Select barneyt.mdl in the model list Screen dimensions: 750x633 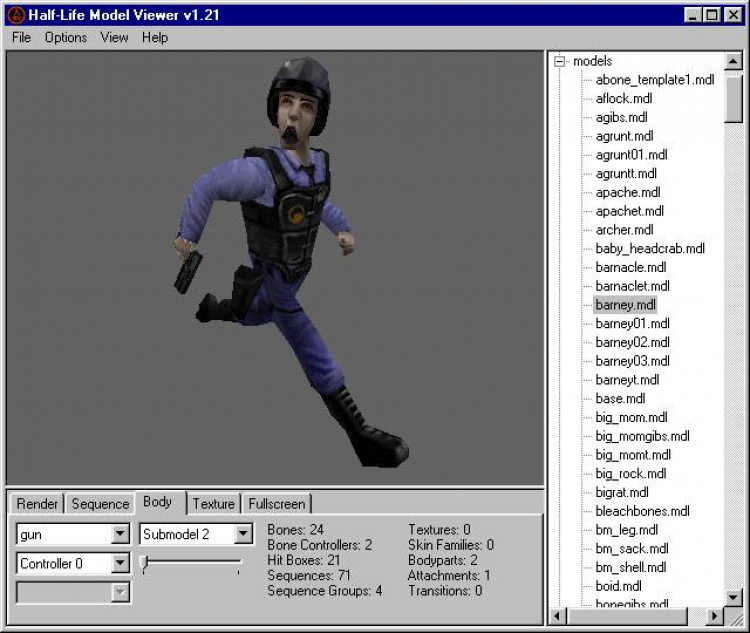pyautogui.click(x=627, y=380)
